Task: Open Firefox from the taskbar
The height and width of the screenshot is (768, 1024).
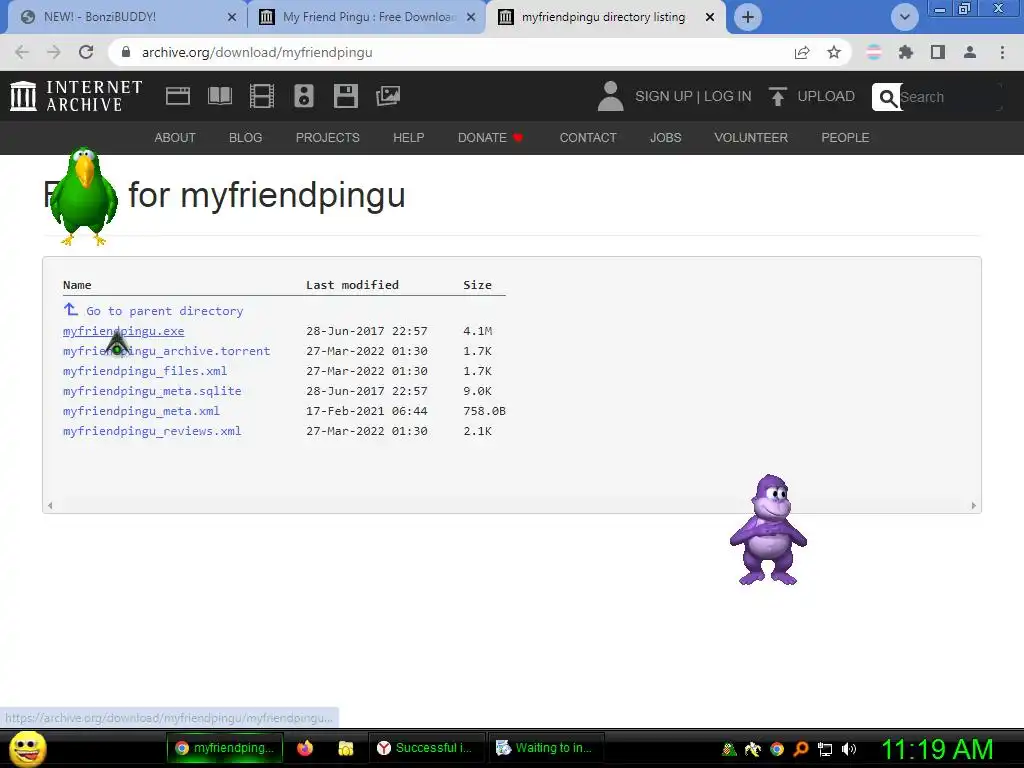Action: tap(305, 748)
